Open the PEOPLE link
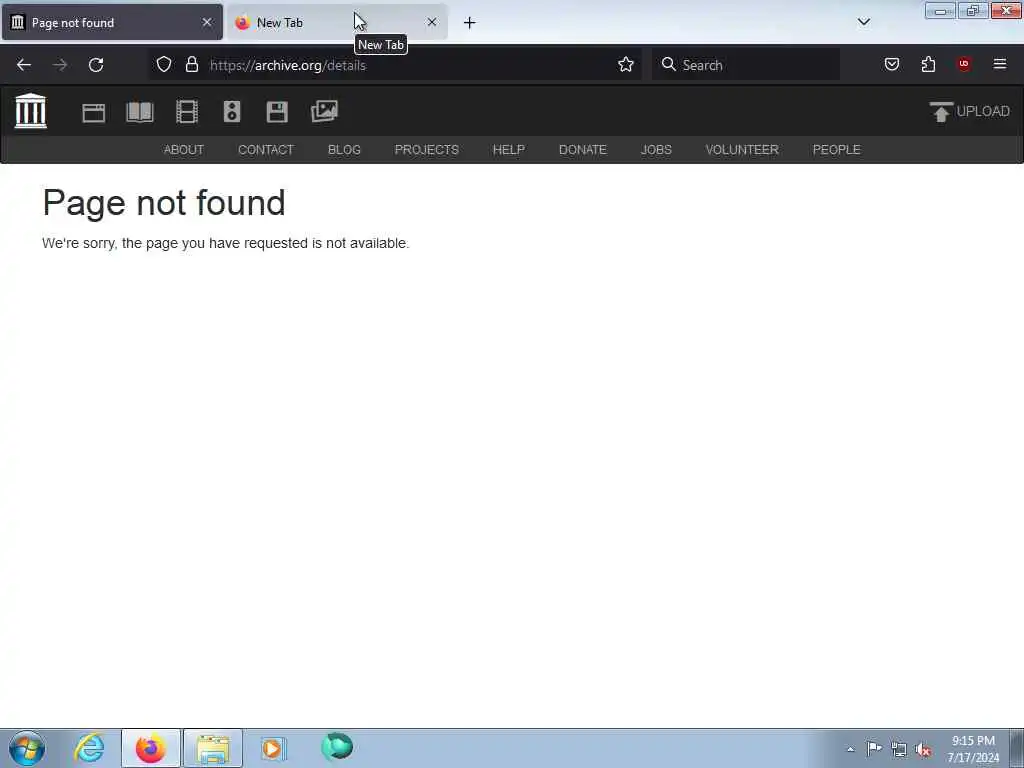 pos(837,150)
